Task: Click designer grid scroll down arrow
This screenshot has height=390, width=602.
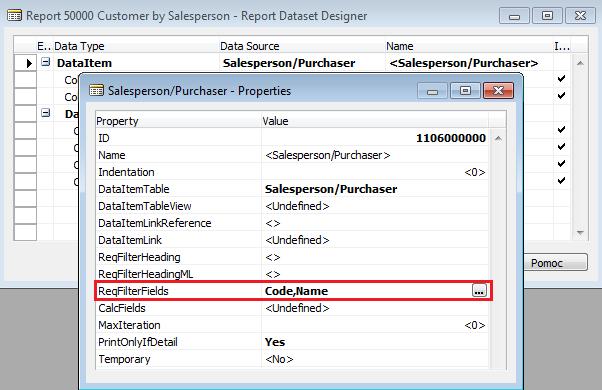Action: point(580,233)
